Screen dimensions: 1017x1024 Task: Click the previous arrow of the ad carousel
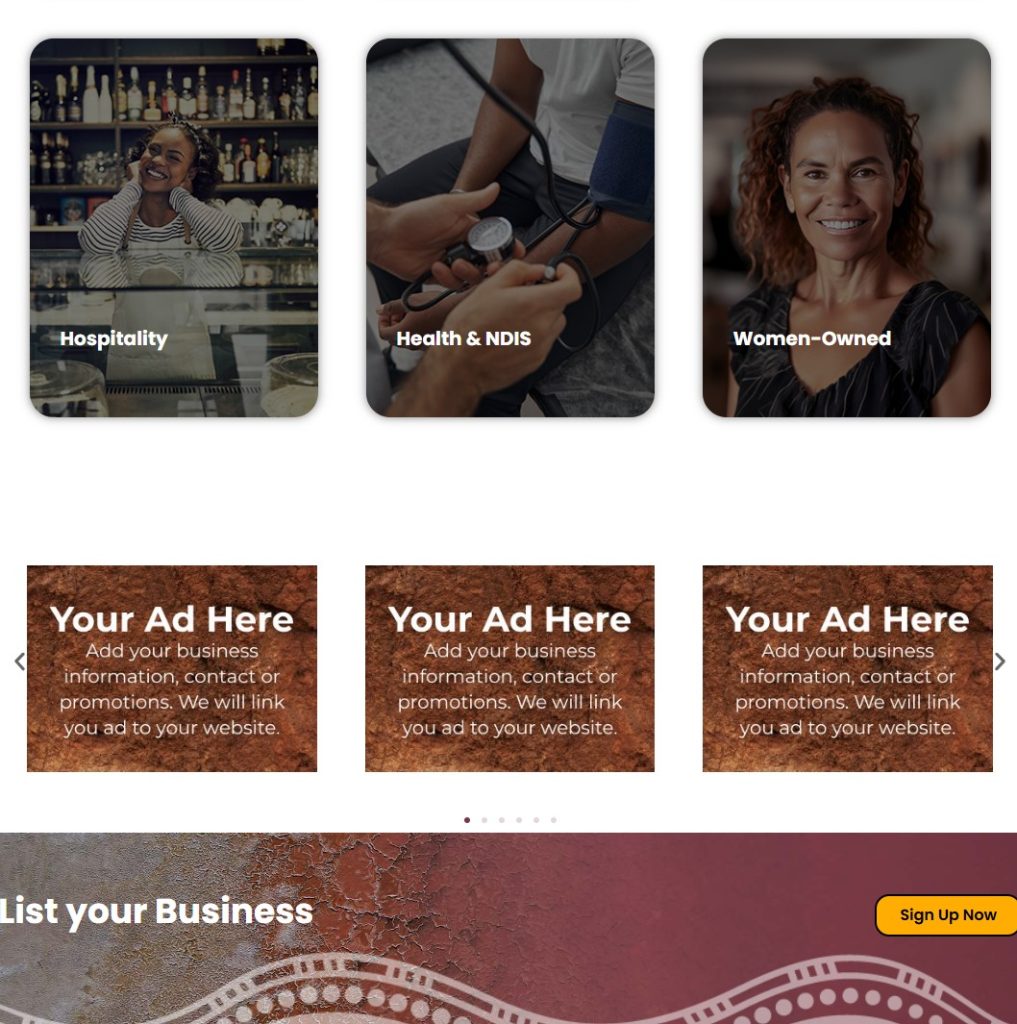(x=20, y=662)
